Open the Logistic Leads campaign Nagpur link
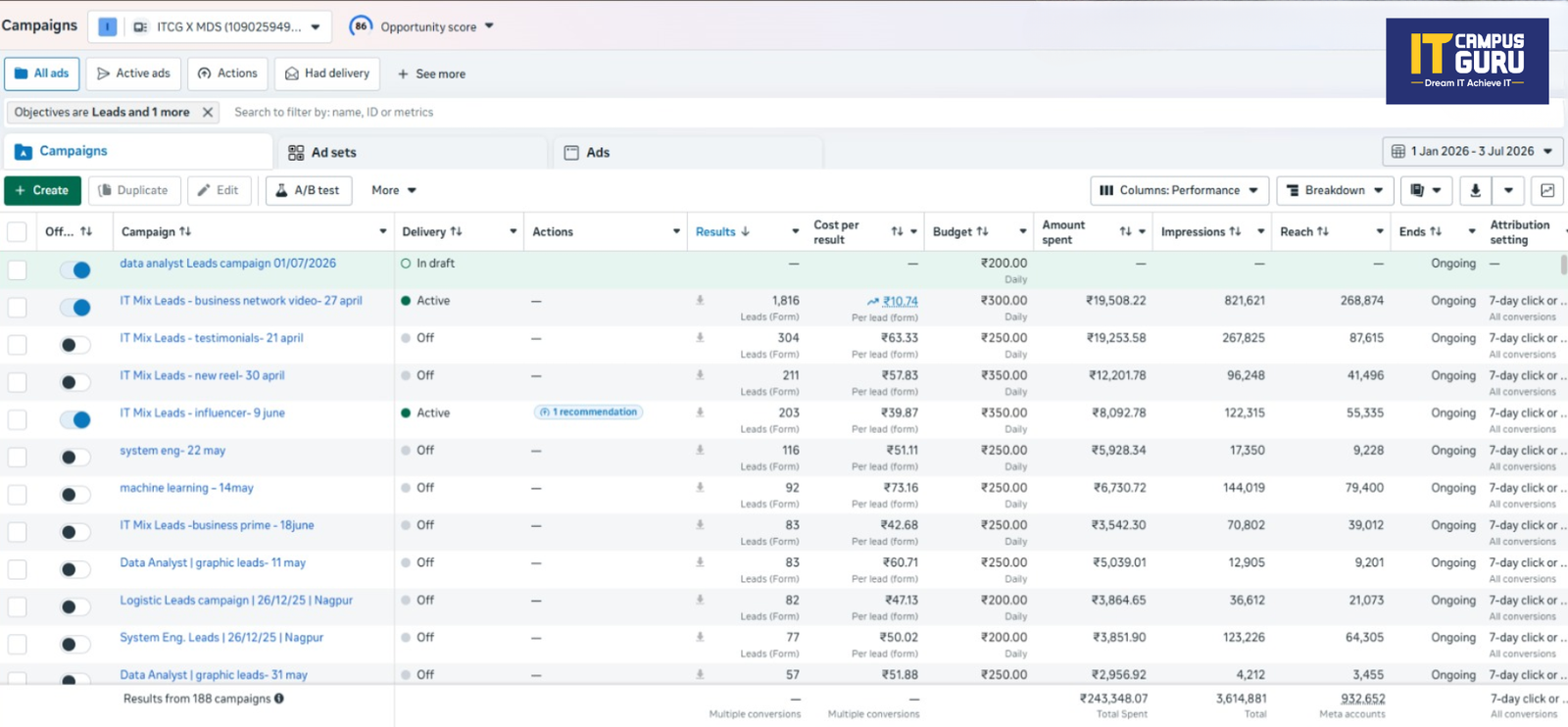Image resolution: width=1568 pixels, height=727 pixels. tap(236, 600)
